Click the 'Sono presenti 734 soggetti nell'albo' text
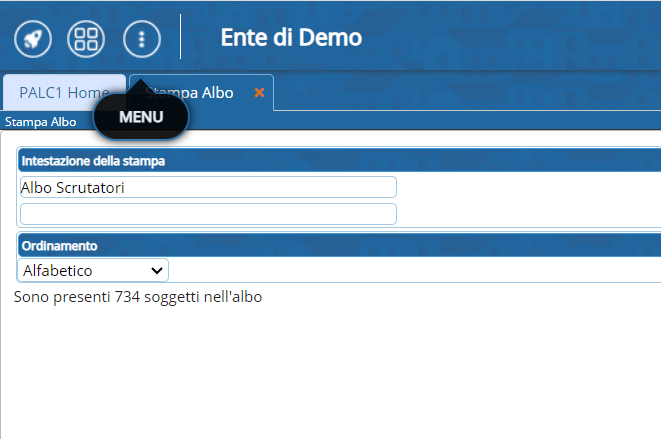 138,297
